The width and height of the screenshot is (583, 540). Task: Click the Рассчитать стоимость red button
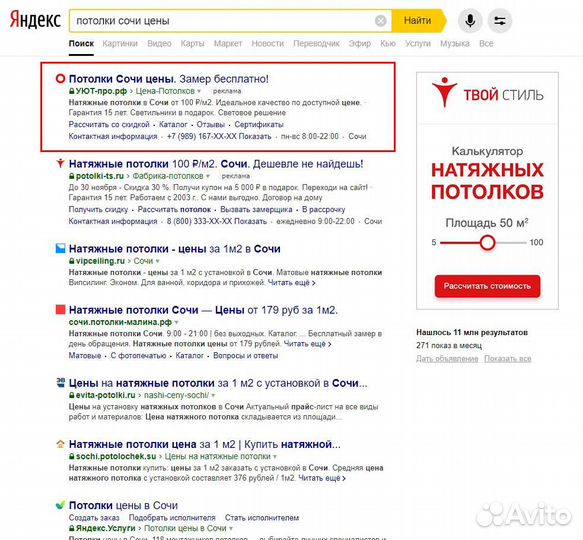(487, 286)
